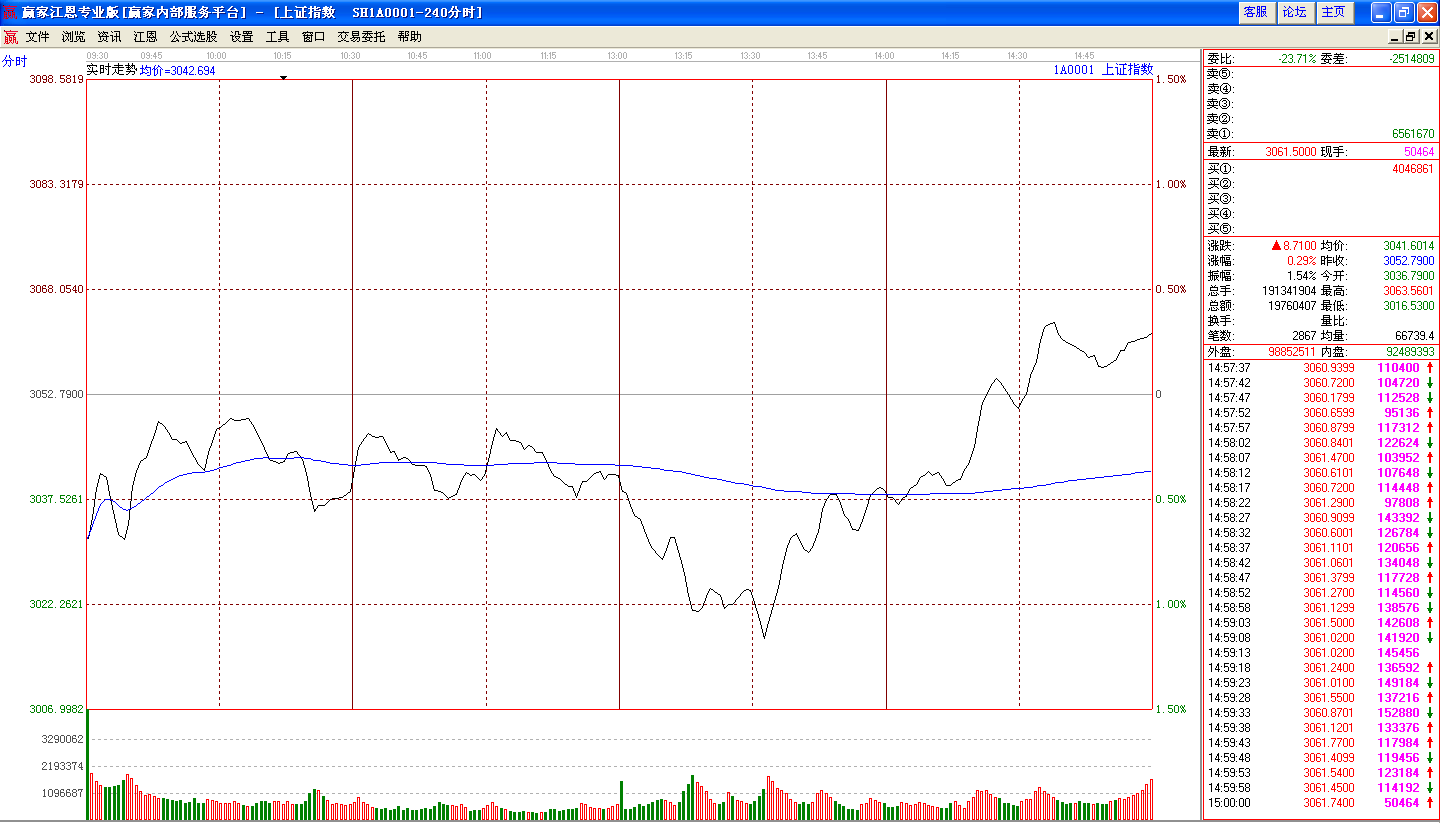Screen dimensions: 1440x823
Task: Click the 主页 button in title bar
Action: (1334, 12)
